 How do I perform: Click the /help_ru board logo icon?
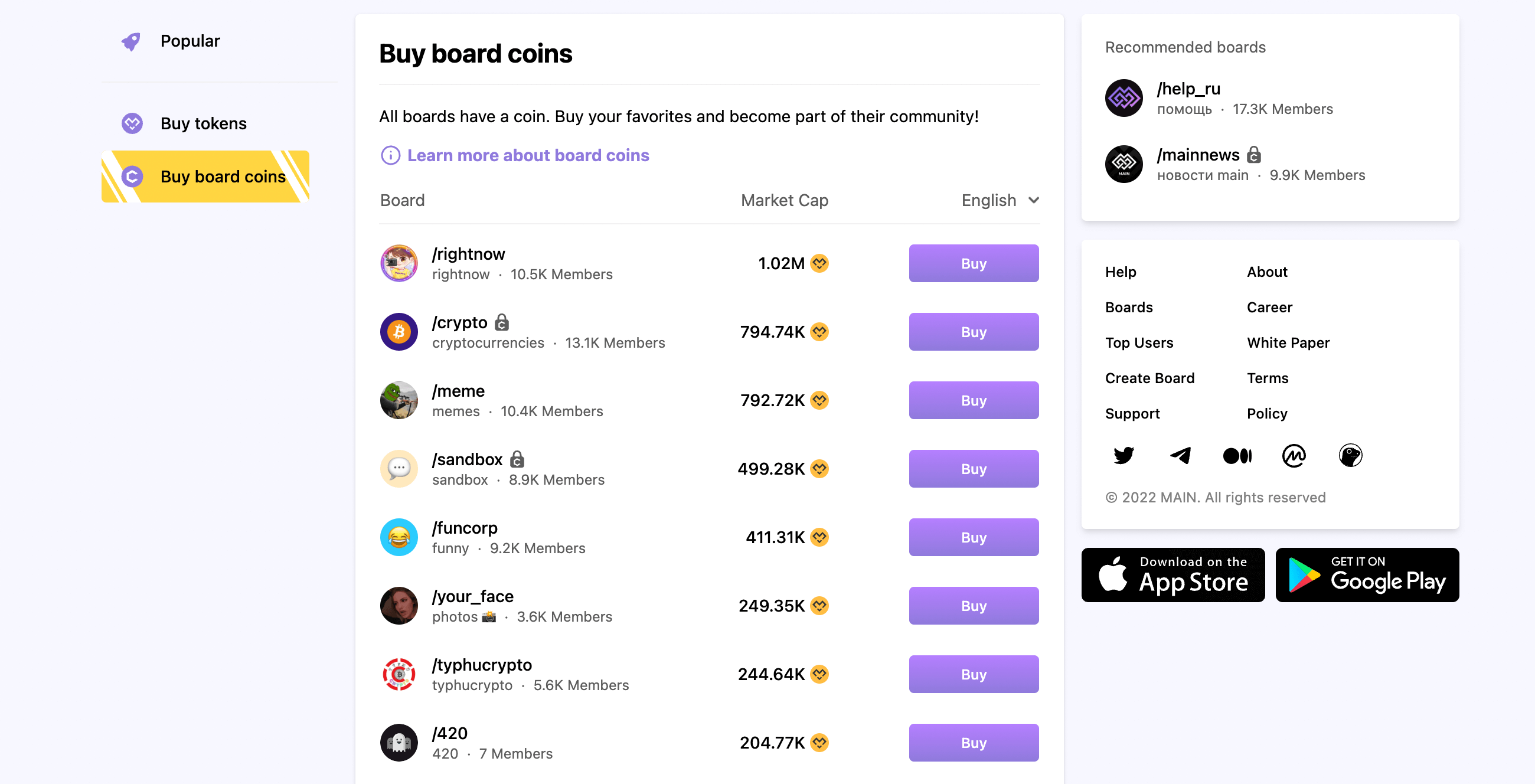pos(1124,97)
